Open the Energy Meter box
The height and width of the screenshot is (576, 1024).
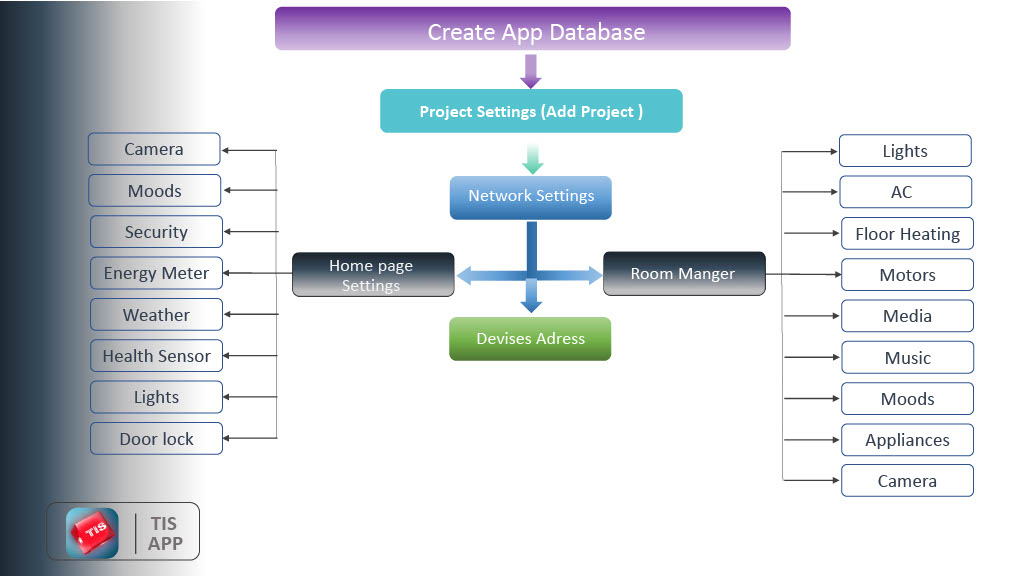click(156, 273)
